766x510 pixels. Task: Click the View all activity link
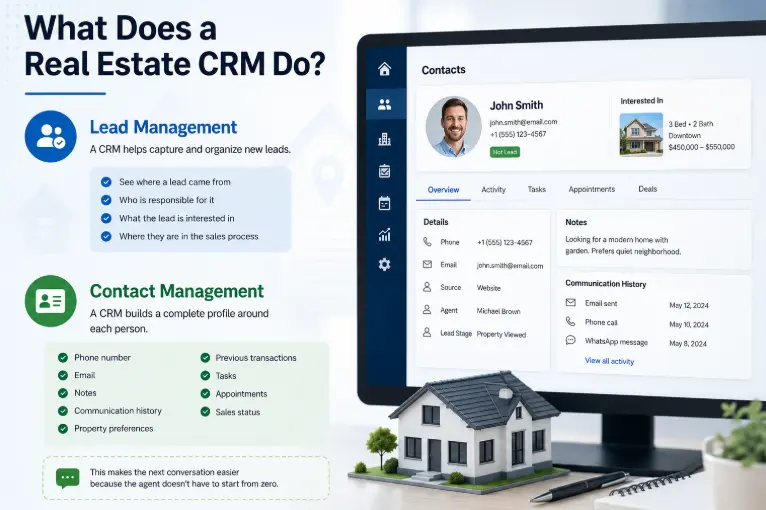click(x=609, y=361)
